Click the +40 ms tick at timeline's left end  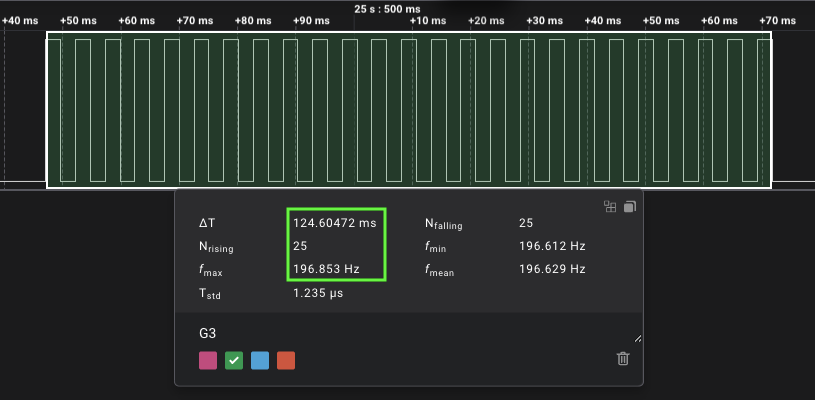click(x=19, y=20)
